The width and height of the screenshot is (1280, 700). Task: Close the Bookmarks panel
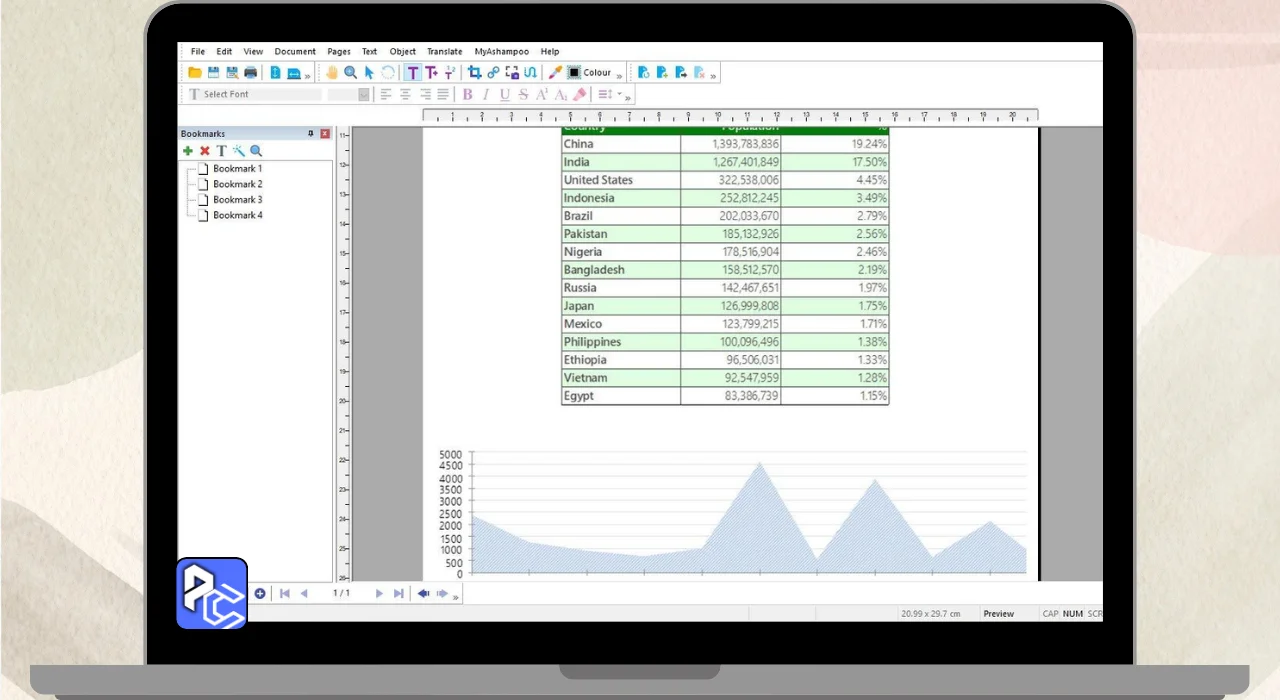coord(325,133)
